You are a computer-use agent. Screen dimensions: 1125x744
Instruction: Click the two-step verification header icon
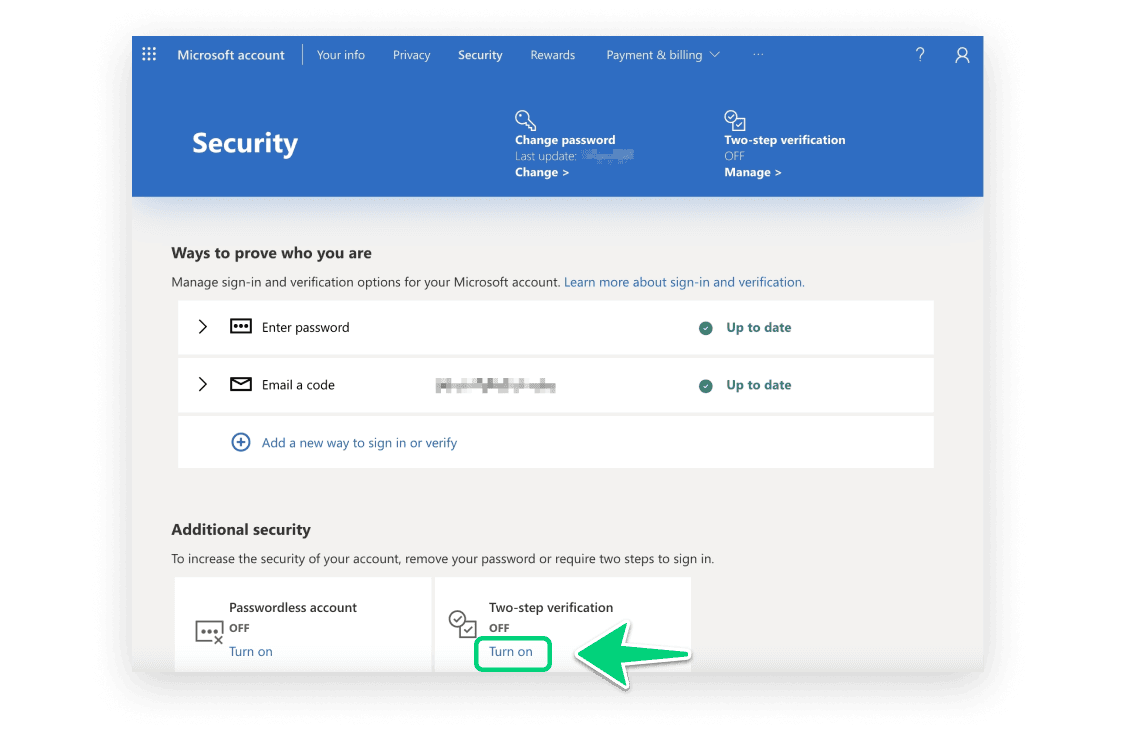pyautogui.click(x=735, y=120)
